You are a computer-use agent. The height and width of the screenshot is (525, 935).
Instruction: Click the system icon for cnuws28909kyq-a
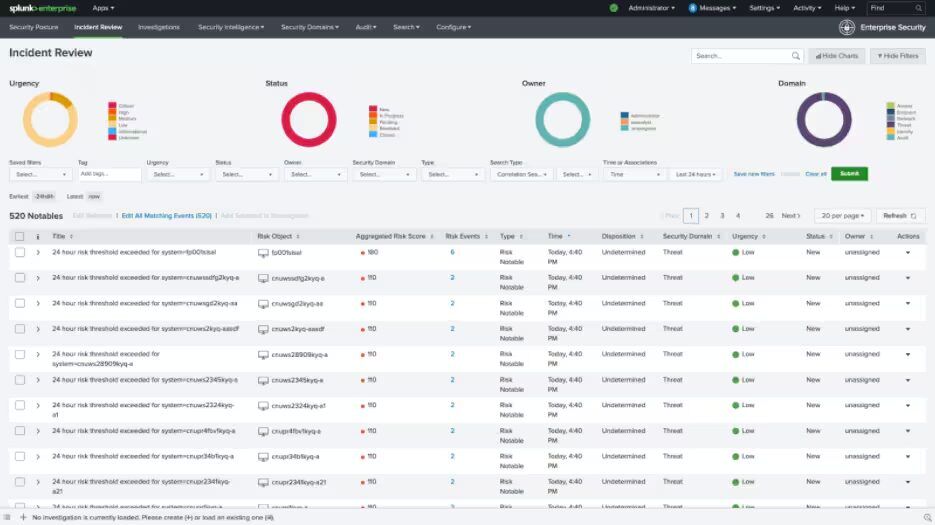(263, 355)
